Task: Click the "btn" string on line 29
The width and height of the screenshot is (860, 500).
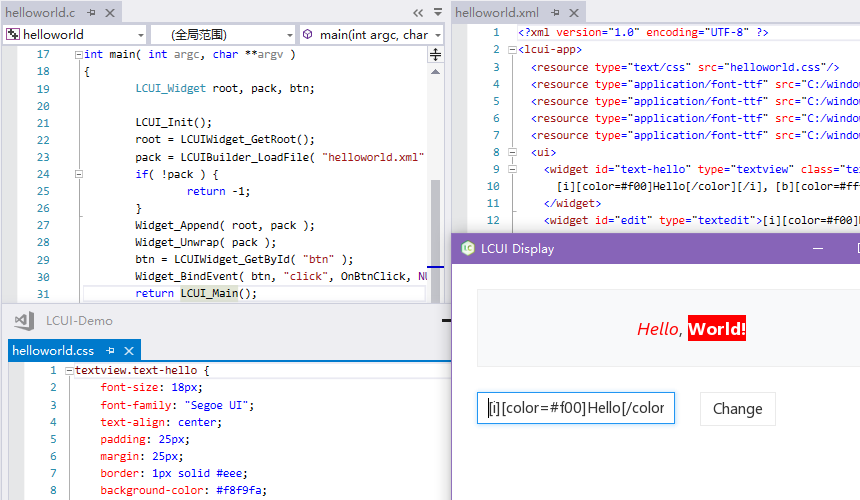Action: click(x=318, y=259)
